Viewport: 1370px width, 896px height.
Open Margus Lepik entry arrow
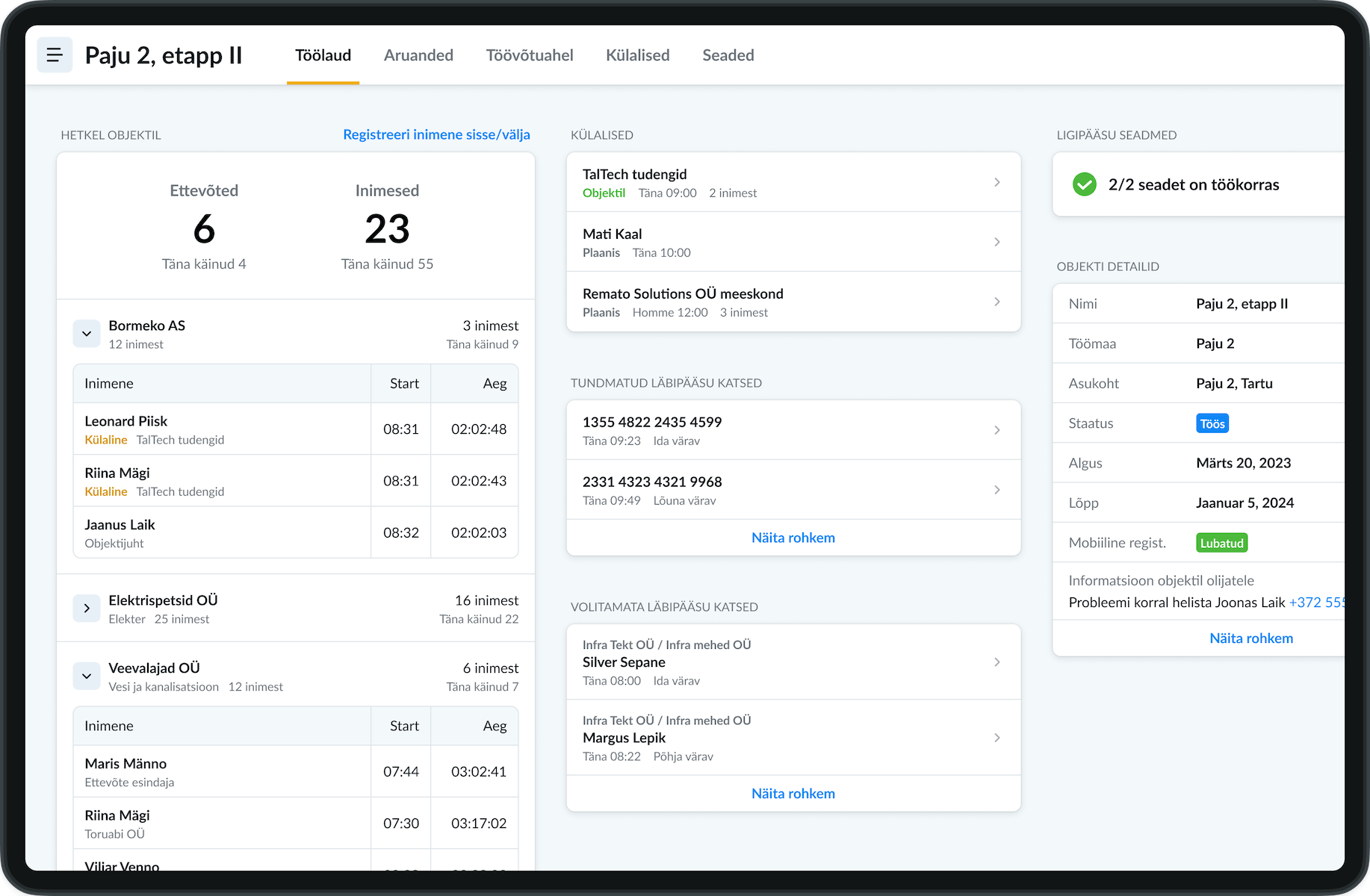(x=996, y=738)
